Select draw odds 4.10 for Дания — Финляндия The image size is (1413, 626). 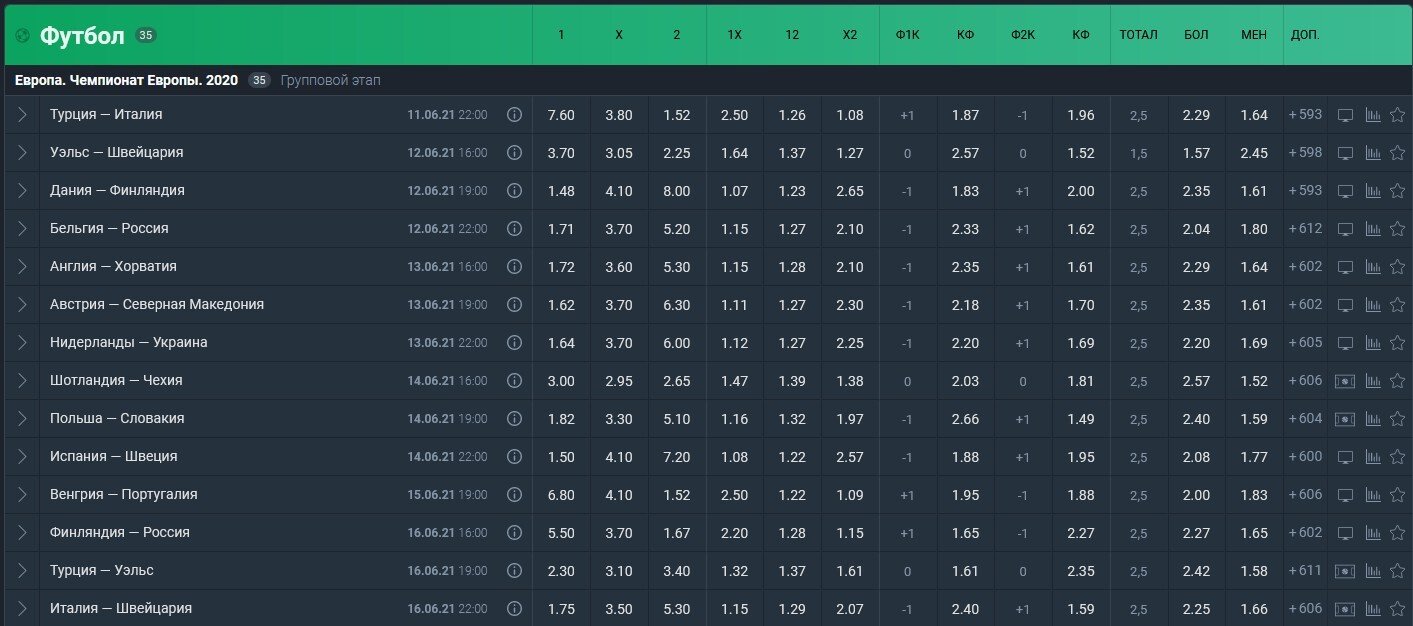pos(619,191)
